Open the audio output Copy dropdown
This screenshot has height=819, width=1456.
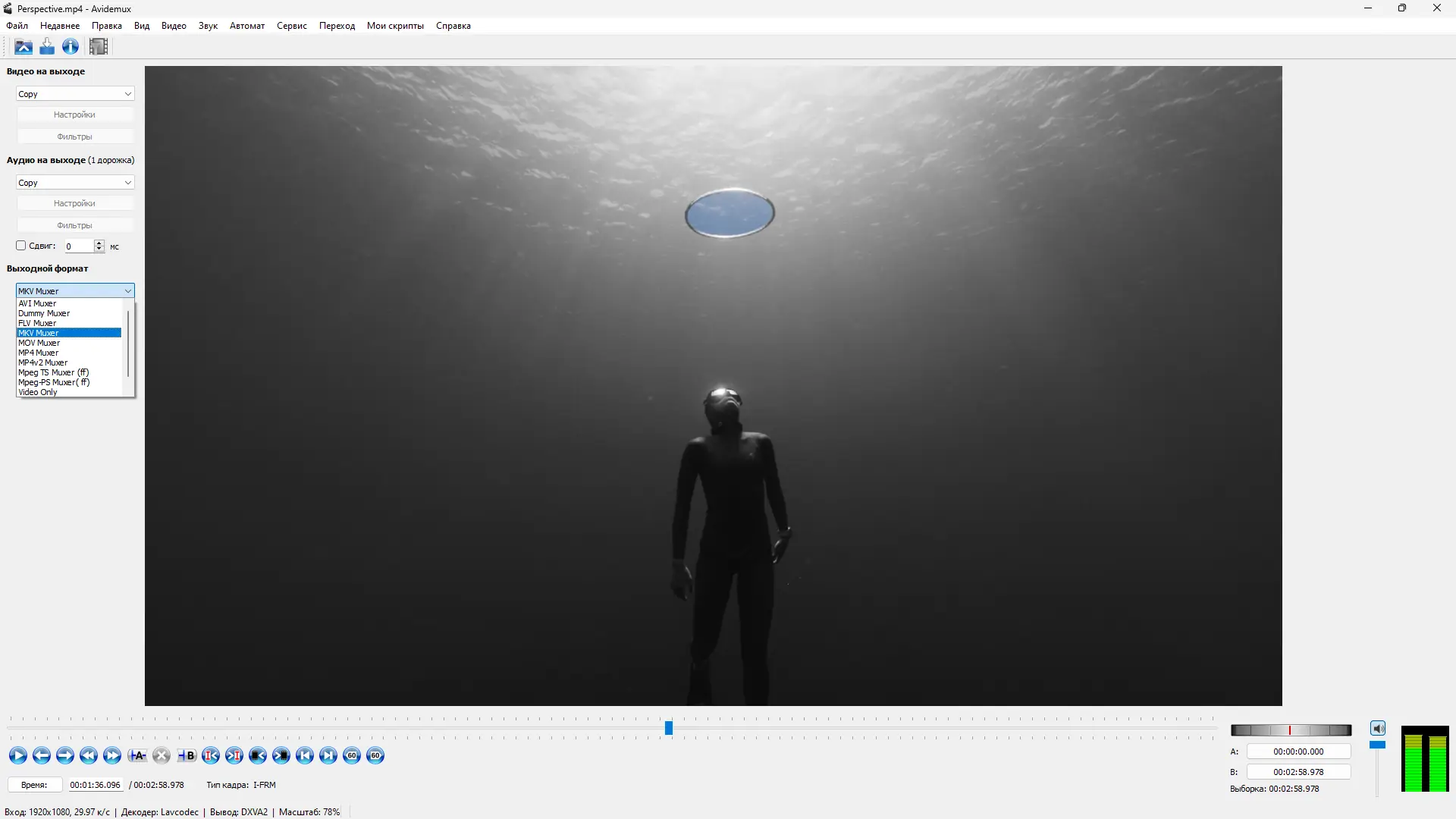tap(75, 183)
